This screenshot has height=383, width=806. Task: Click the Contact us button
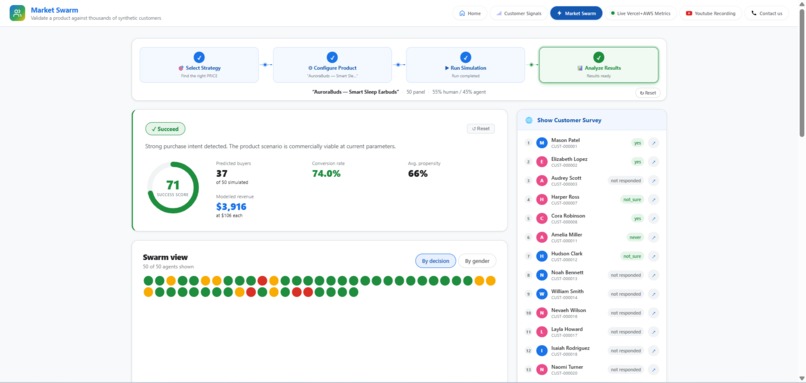766,13
